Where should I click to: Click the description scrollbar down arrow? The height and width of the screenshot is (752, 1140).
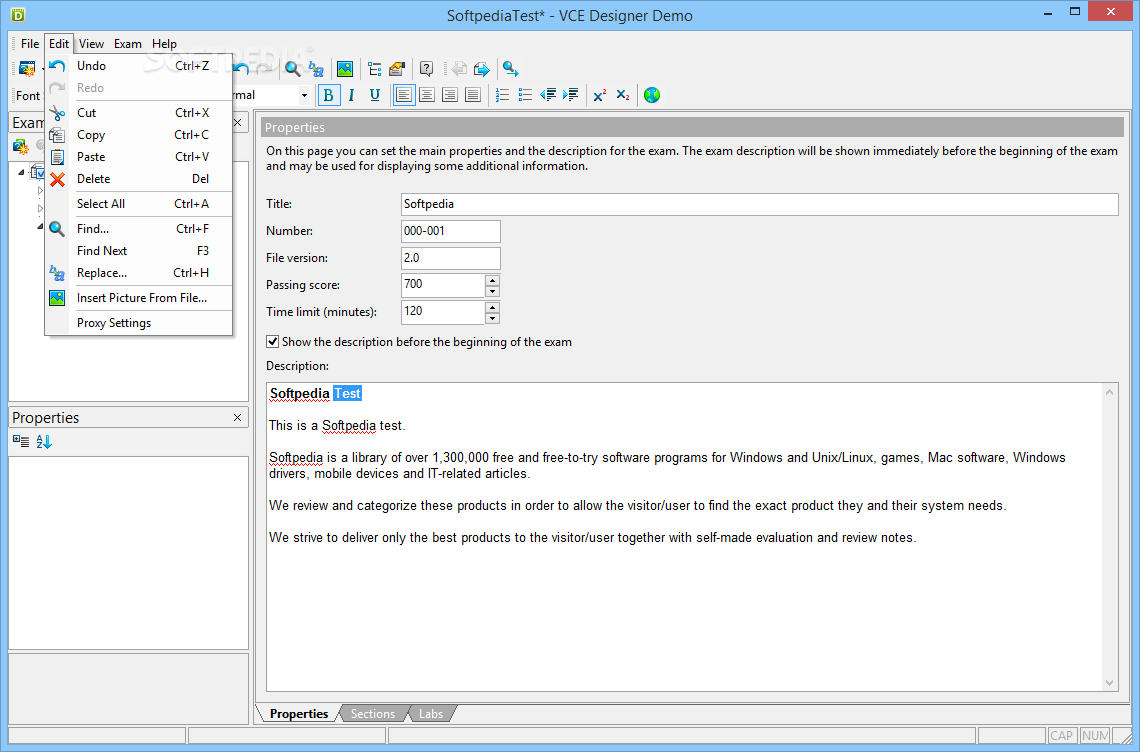click(1109, 682)
